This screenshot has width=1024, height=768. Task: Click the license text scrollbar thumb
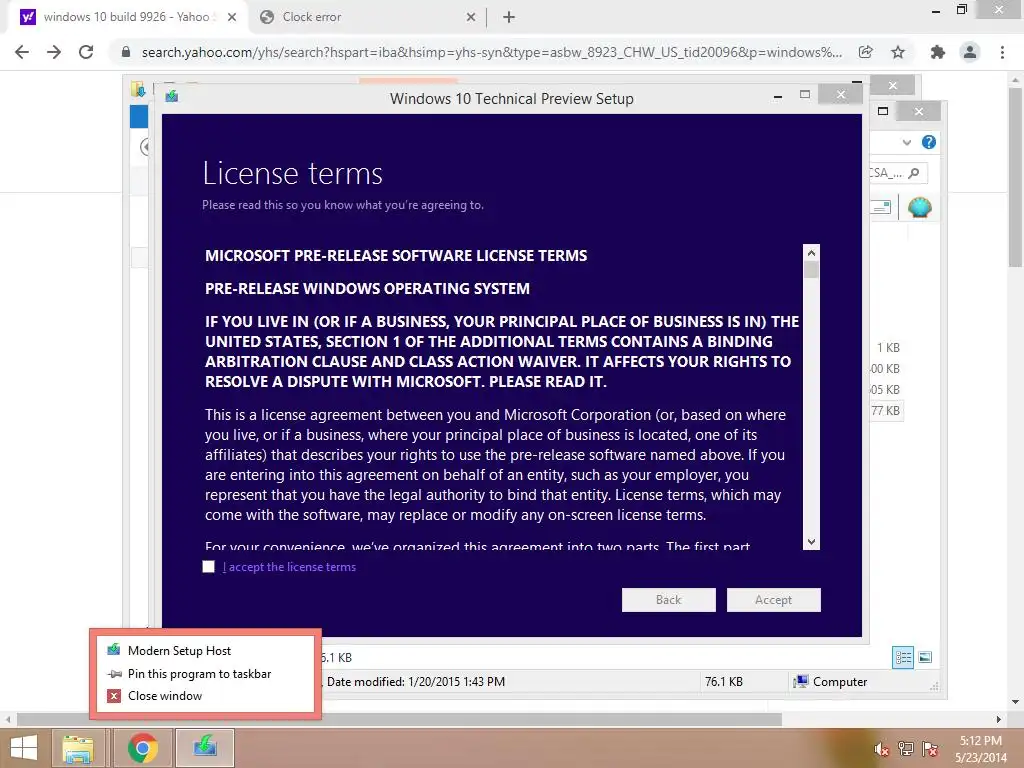(811, 270)
